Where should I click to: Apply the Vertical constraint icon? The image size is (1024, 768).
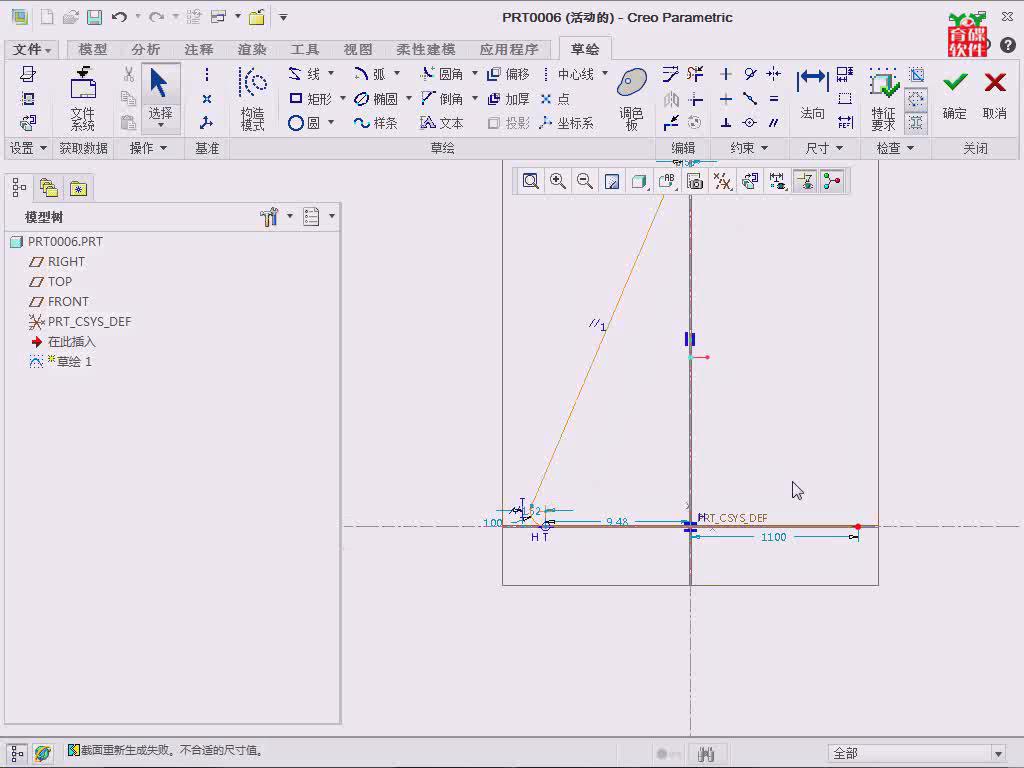726,74
